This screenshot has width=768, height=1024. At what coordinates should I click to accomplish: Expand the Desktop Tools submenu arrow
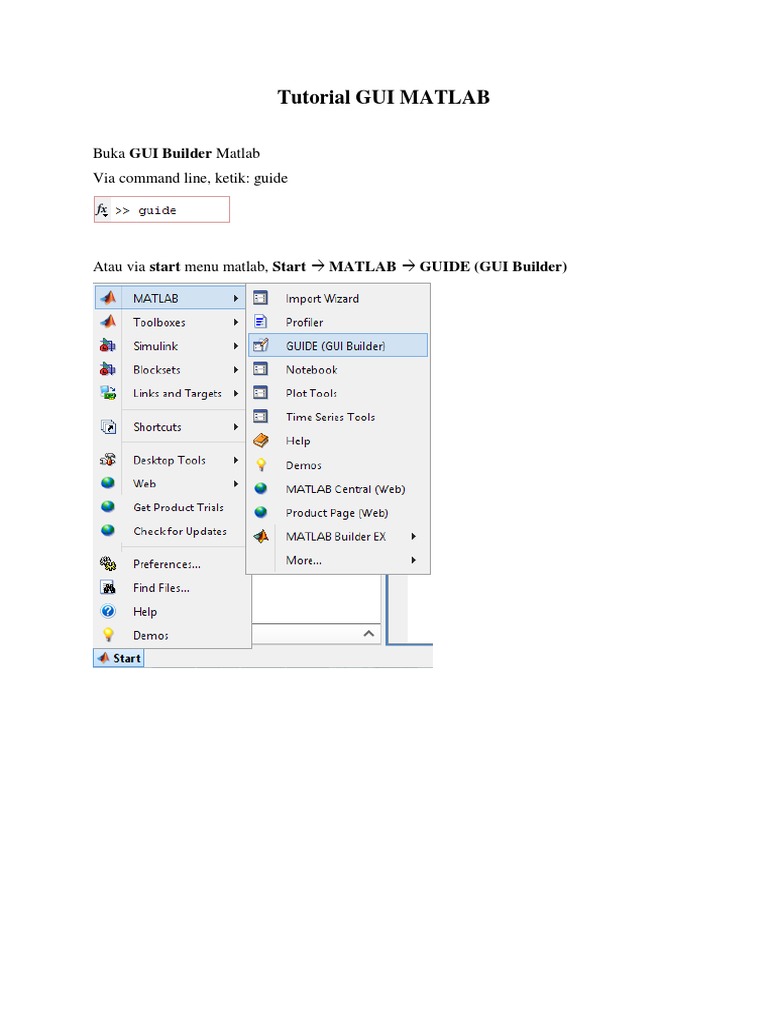[x=236, y=460]
